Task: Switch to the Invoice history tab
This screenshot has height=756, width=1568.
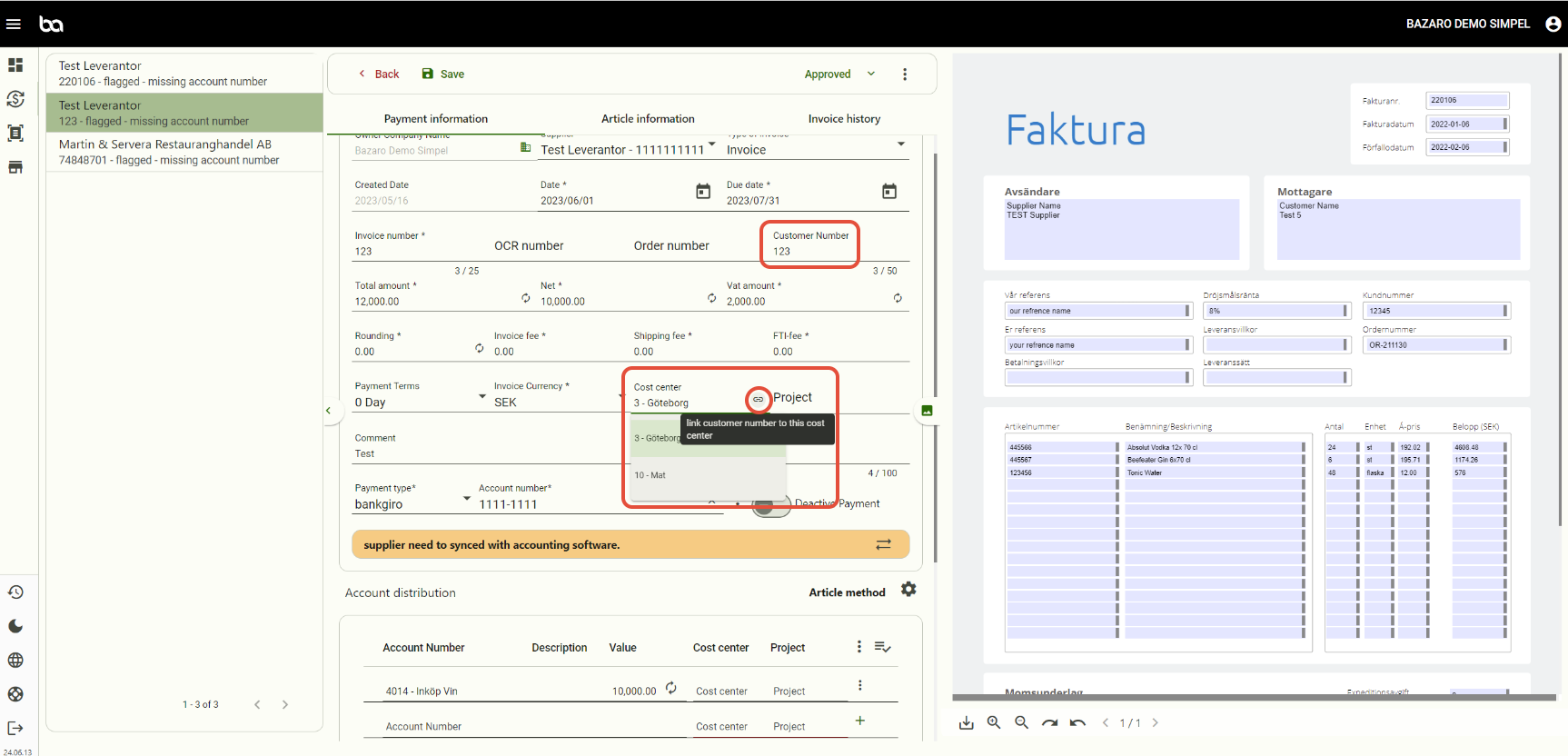Action: [x=844, y=119]
